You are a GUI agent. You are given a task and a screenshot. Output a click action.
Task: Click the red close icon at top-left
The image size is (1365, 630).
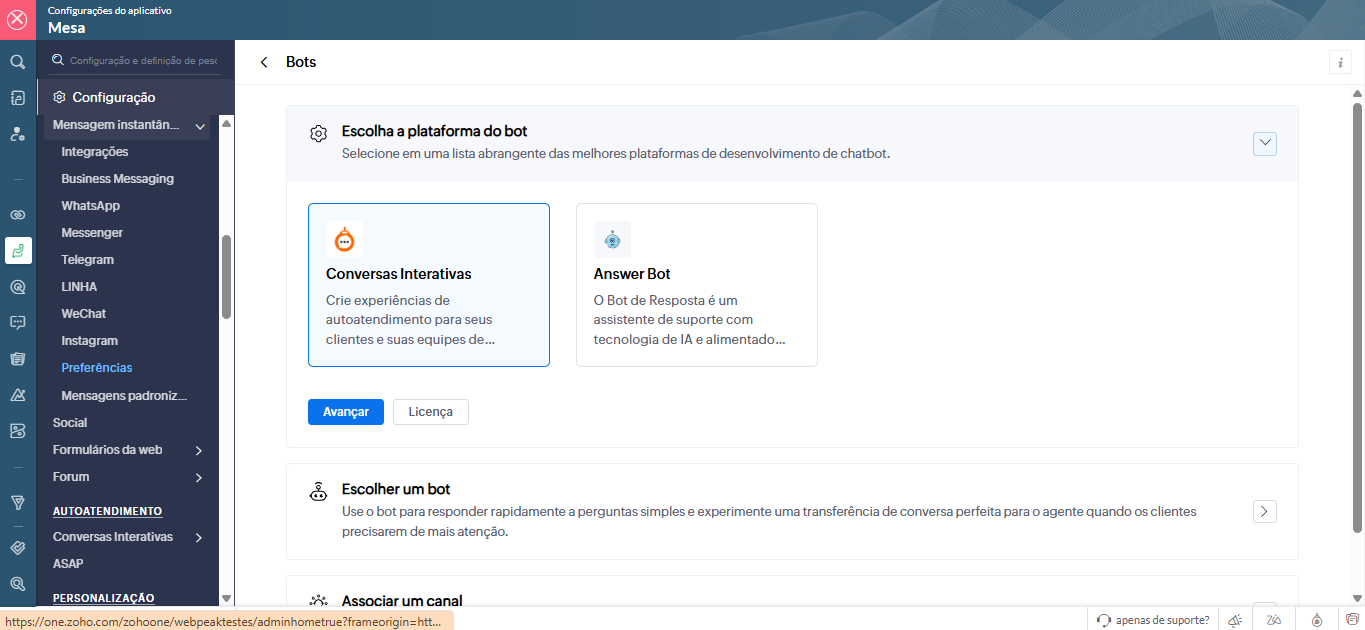pyautogui.click(x=17, y=19)
